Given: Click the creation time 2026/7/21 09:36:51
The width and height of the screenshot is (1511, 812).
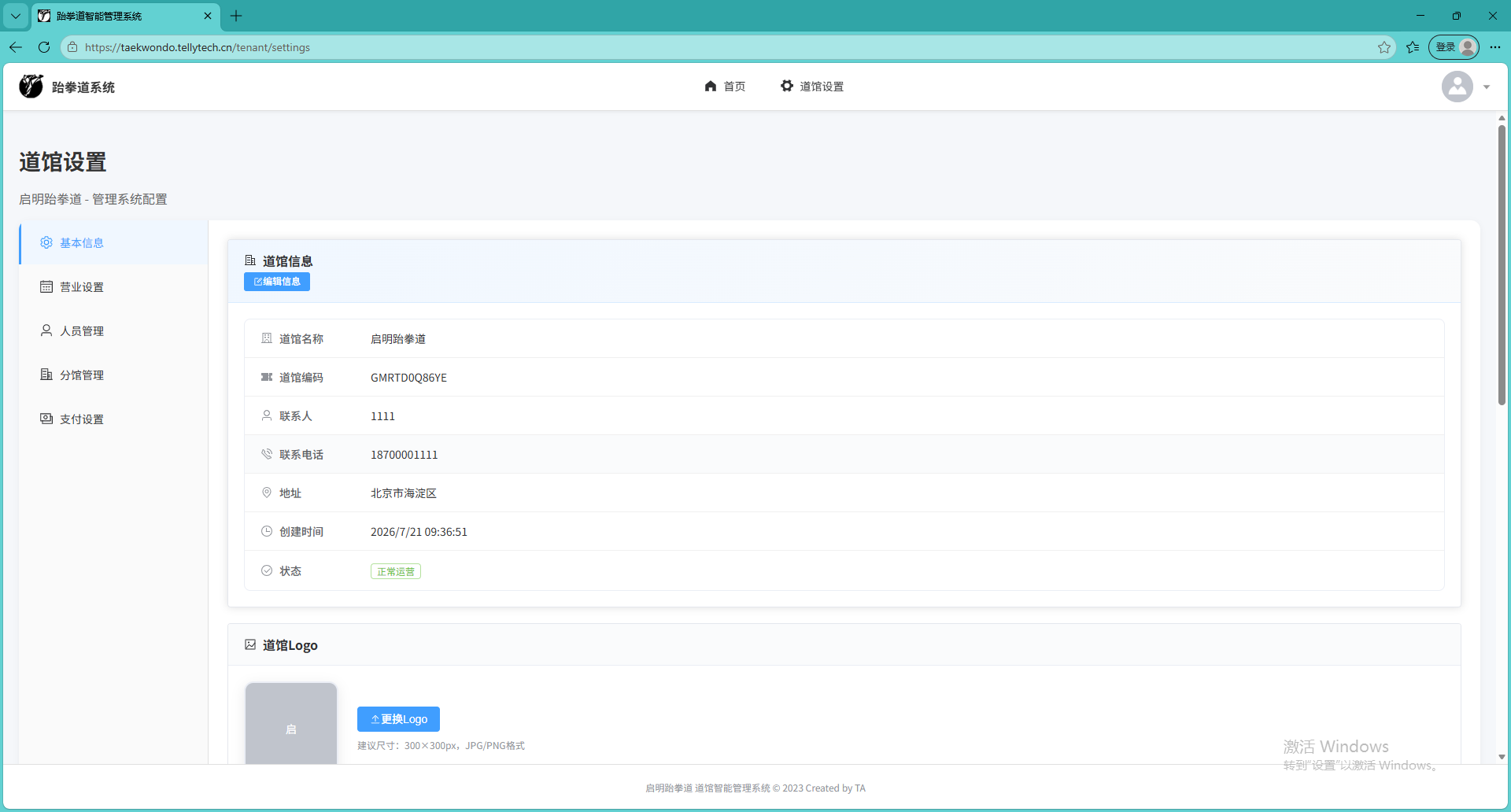Looking at the screenshot, I should pos(419,532).
